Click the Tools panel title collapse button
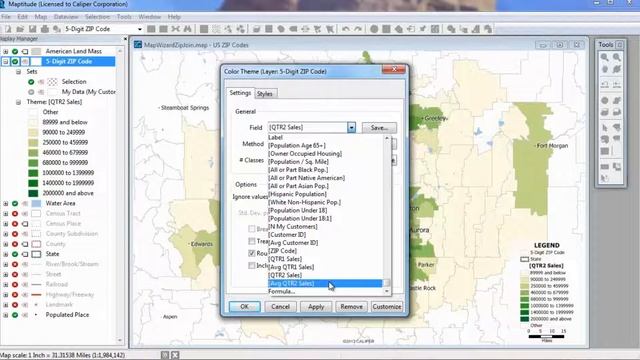 click(620, 44)
